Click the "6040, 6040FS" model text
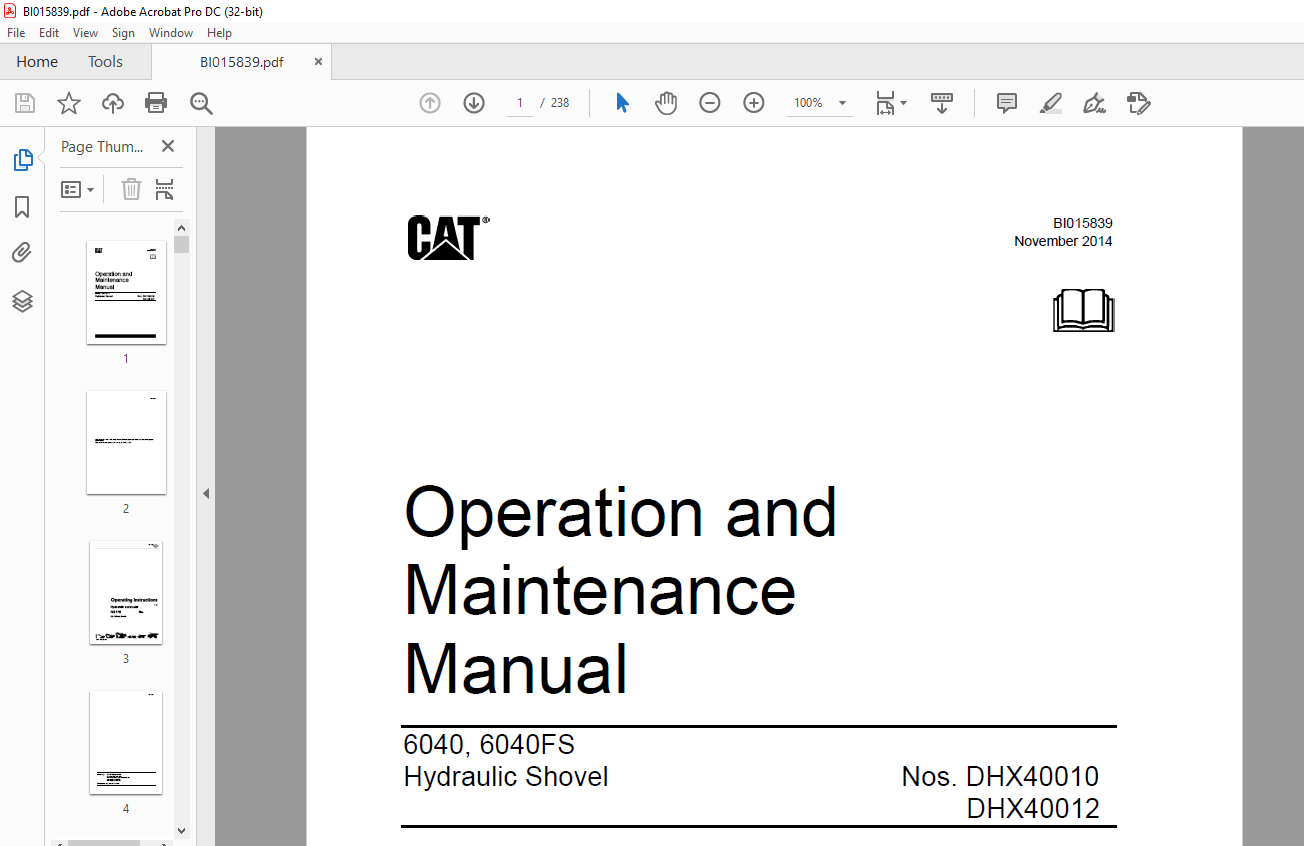The image size is (1304, 846). tap(489, 745)
